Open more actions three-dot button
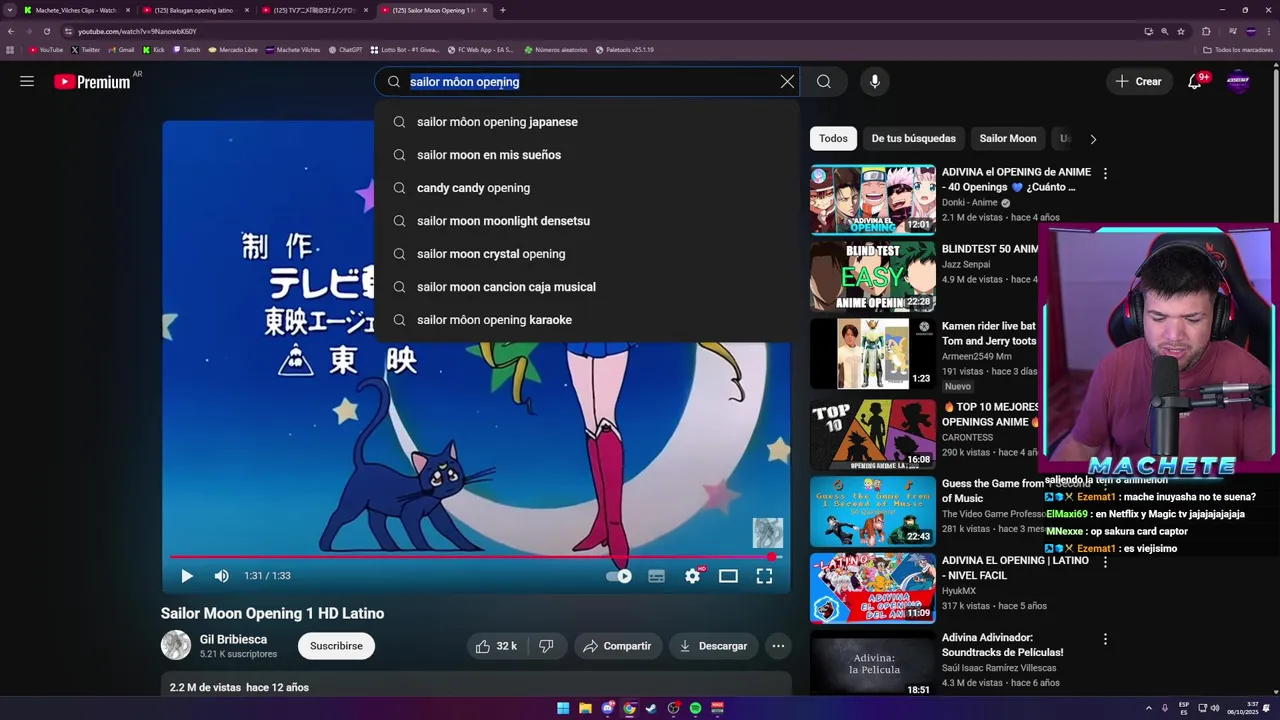 [x=778, y=646]
